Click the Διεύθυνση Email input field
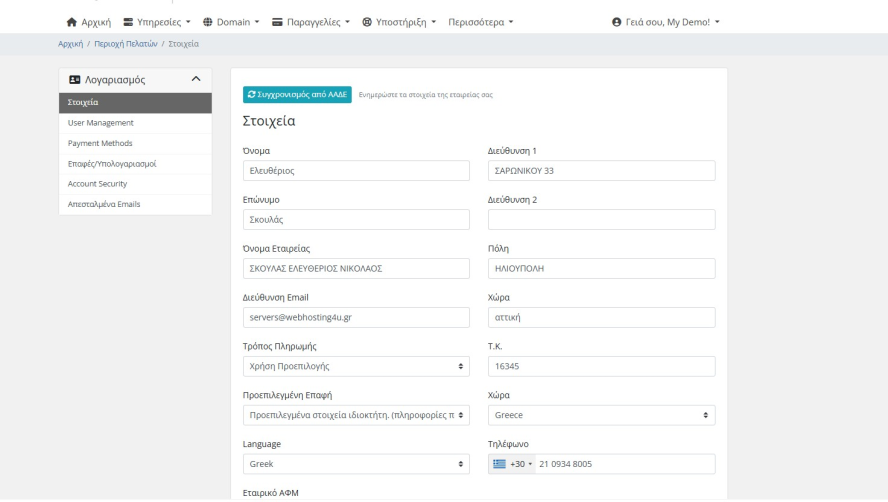The width and height of the screenshot is (888, 502). tap(356, 317)
